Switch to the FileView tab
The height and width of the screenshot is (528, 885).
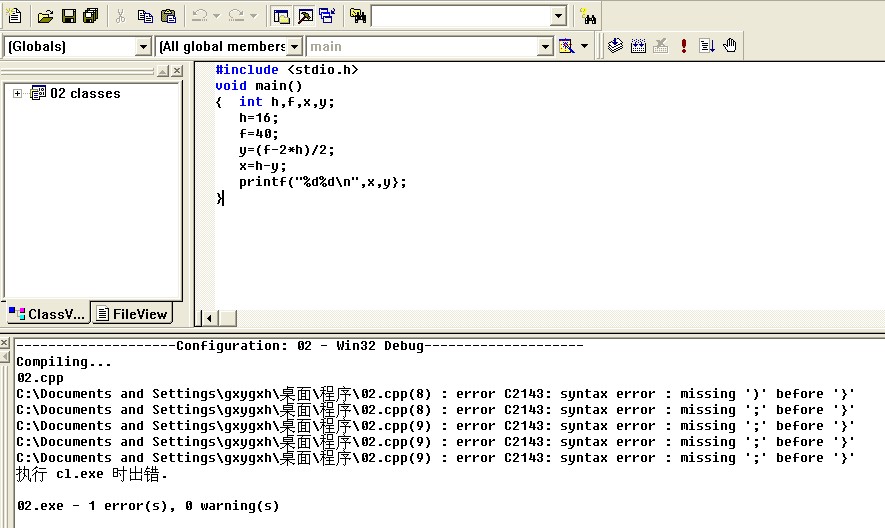click(132, 314)
